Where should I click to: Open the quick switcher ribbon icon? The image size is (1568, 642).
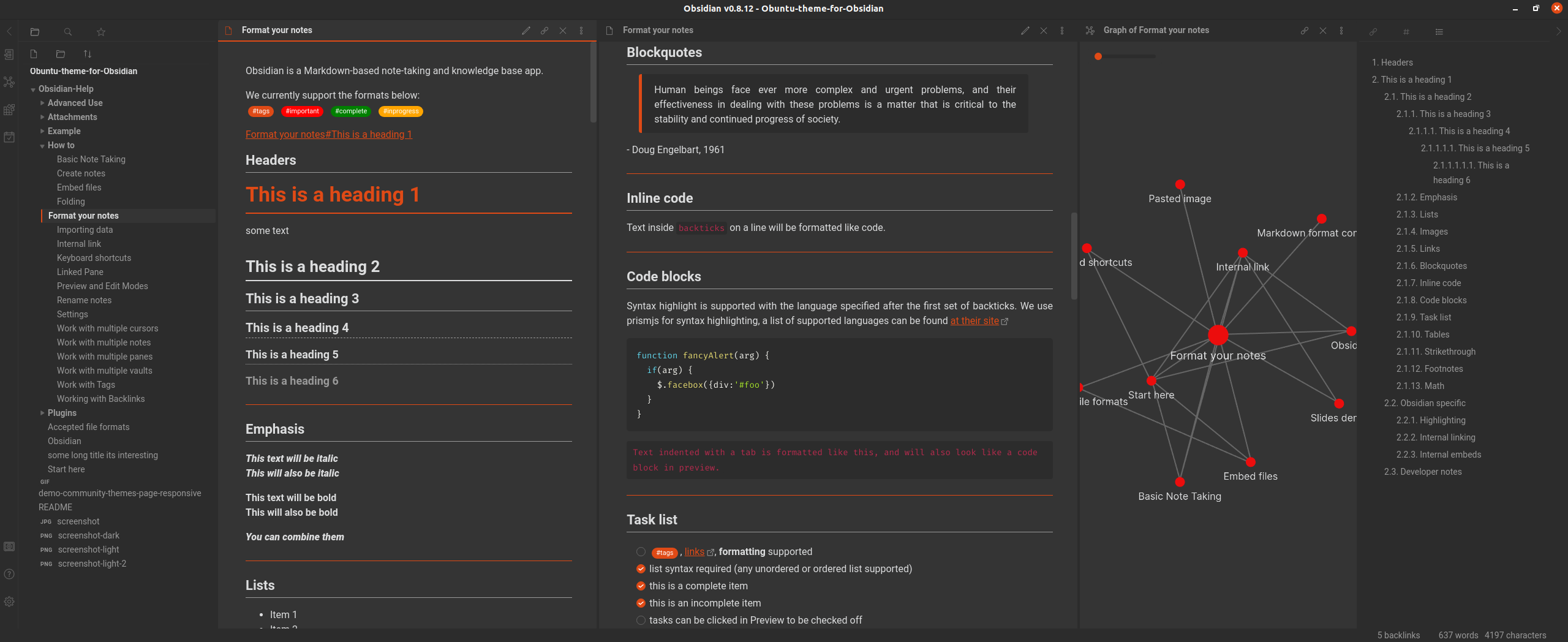9,55
